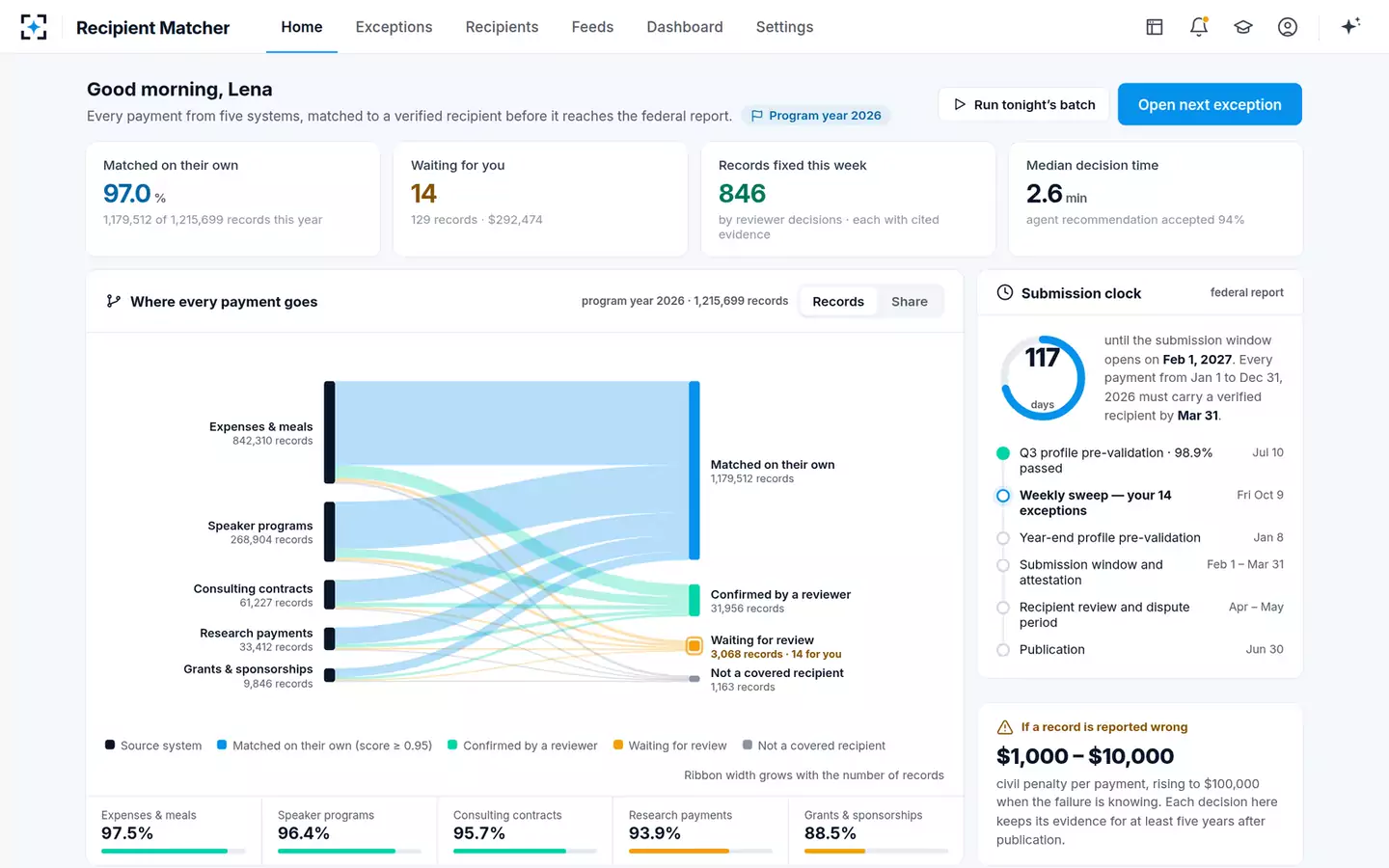Click the warning triangle icon in penalty card

[x=1005, y=727]
